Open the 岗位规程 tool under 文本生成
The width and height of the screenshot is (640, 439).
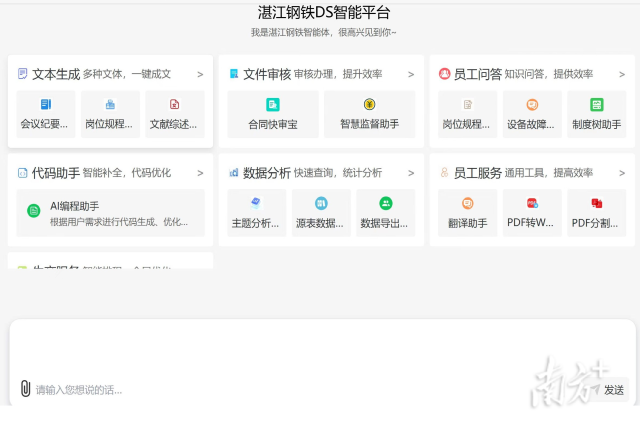pyautogui.click(x=110, y=114)
